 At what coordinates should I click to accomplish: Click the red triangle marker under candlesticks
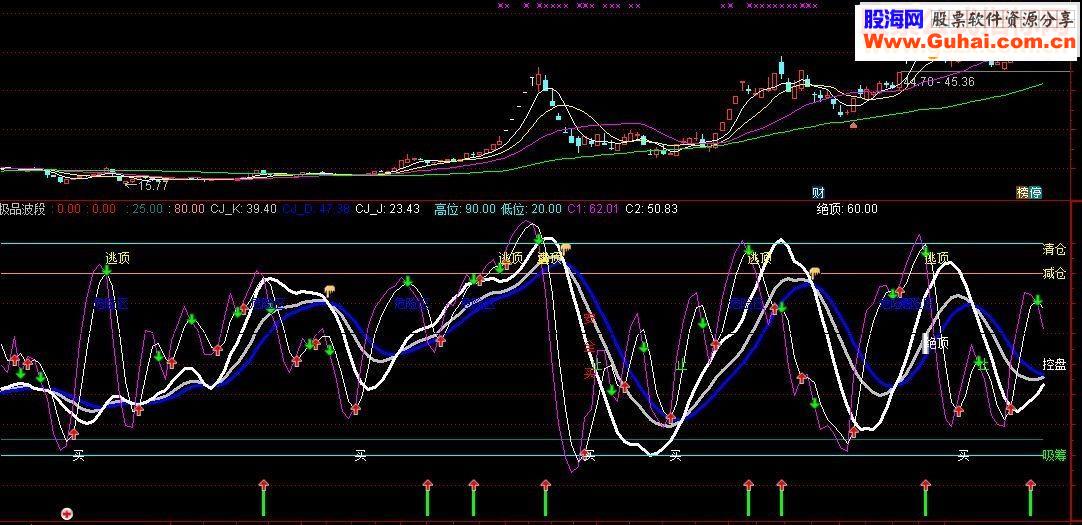coord(854,125)
